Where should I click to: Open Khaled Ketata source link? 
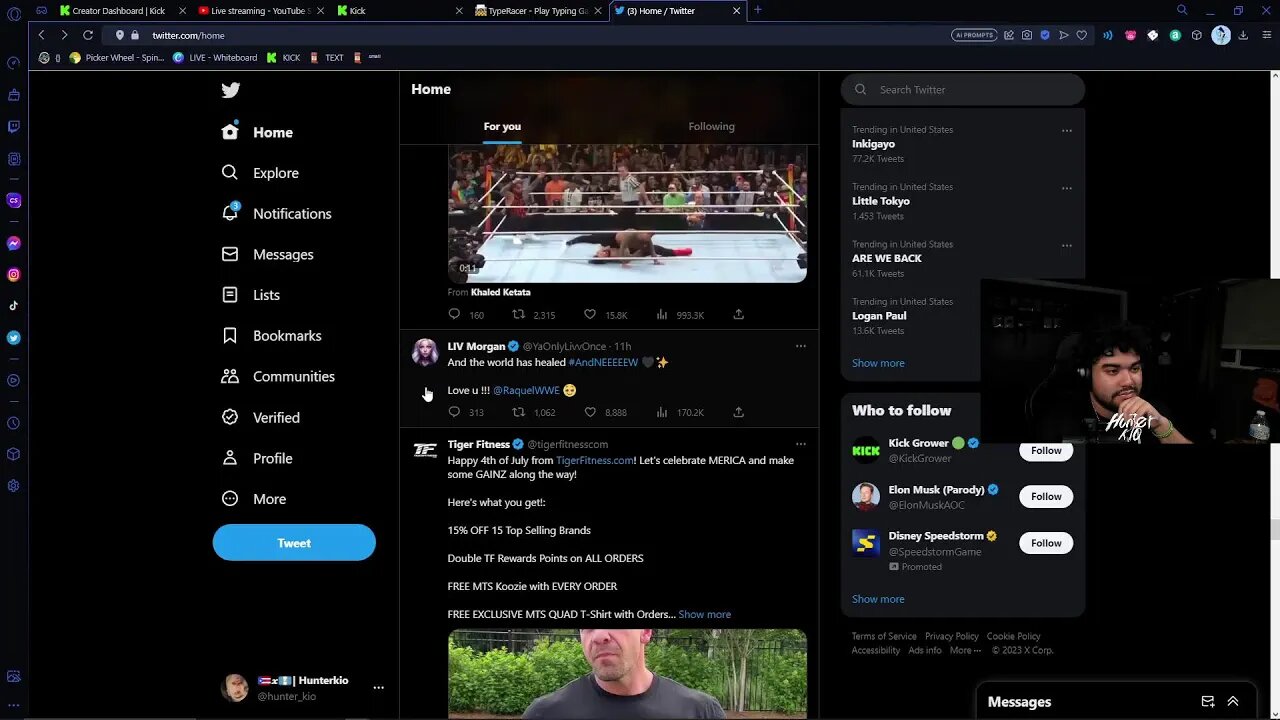tap(500, 292)
